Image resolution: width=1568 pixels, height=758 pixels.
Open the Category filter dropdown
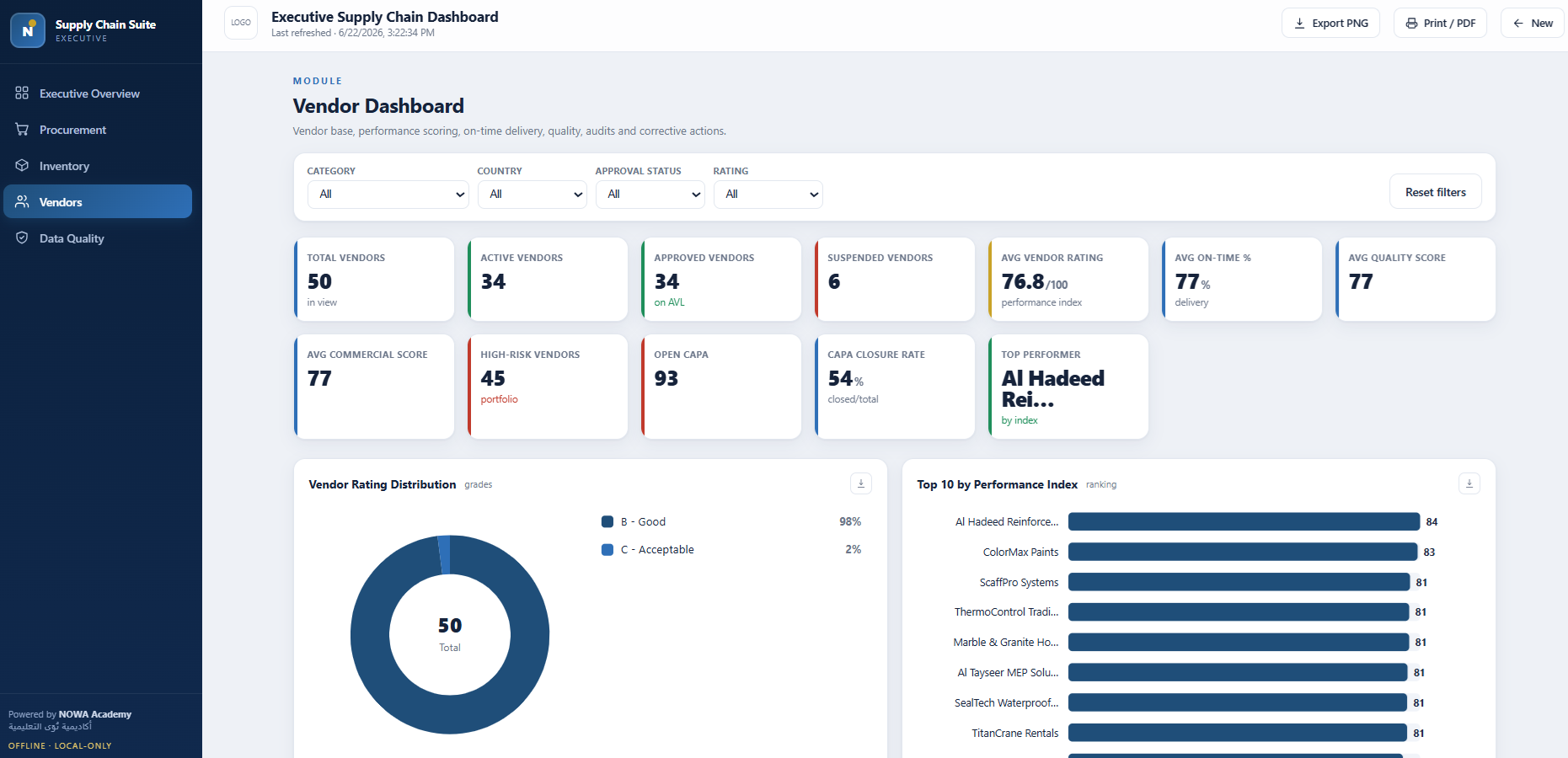388,195
